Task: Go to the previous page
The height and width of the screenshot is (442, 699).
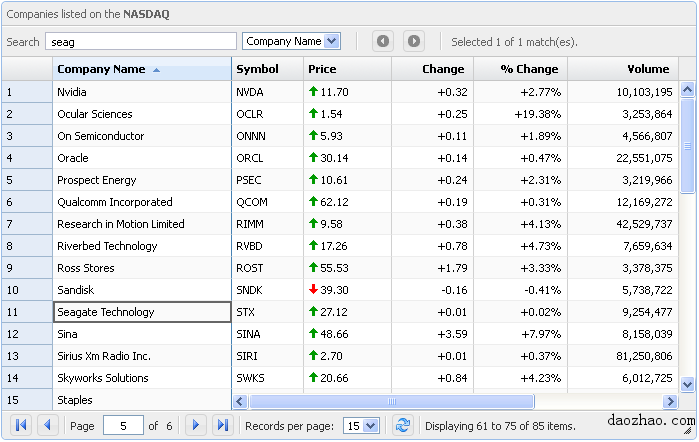Action: click(x=48, y=425)
